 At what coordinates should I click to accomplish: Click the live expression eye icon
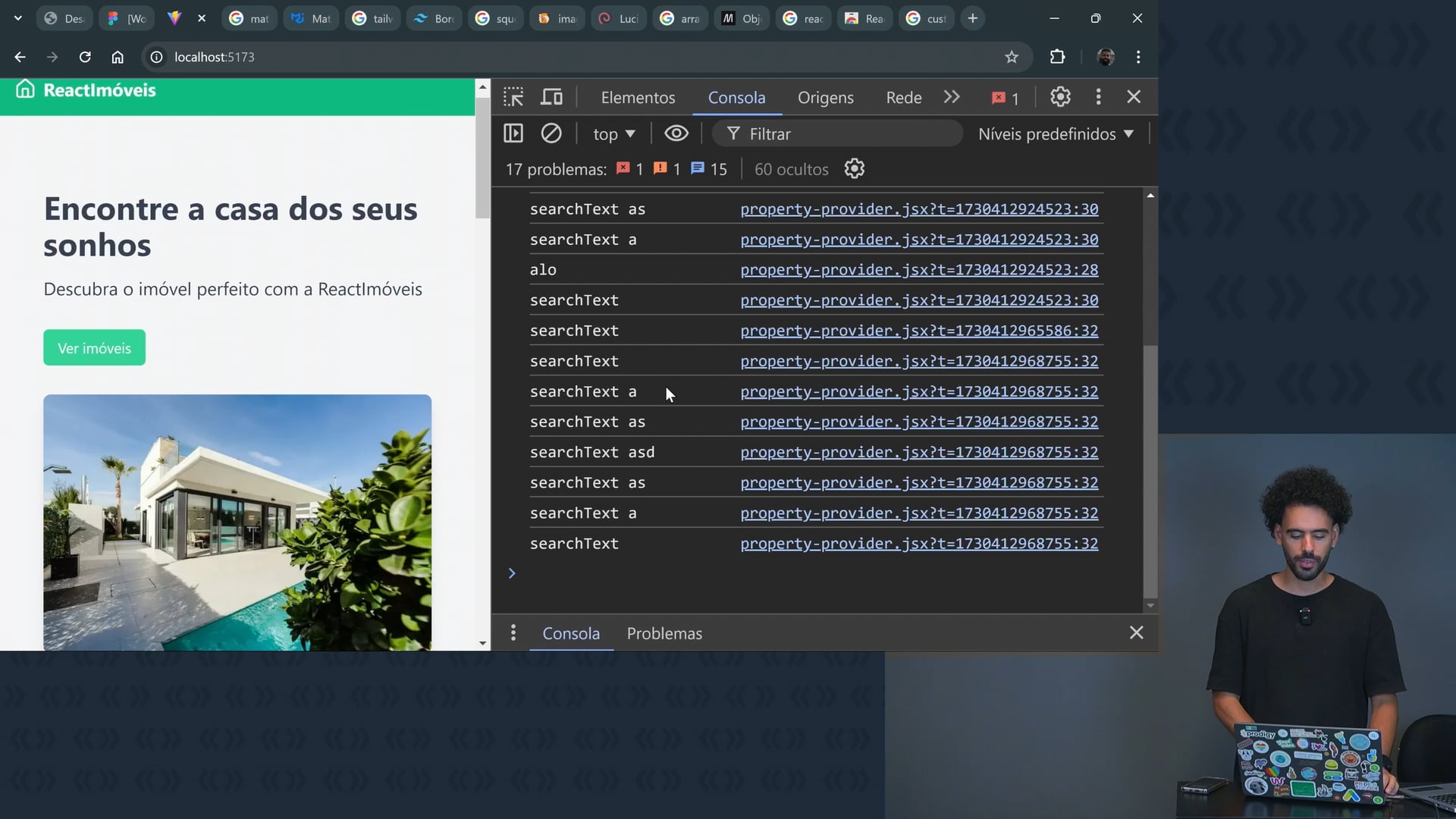[x=676, y=133]
